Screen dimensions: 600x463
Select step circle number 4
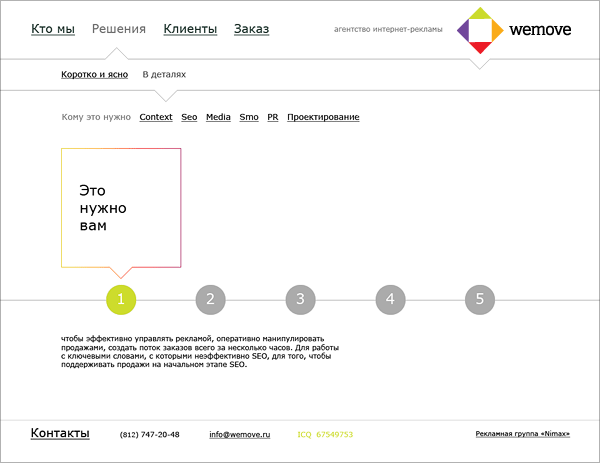tap(390, 299)
